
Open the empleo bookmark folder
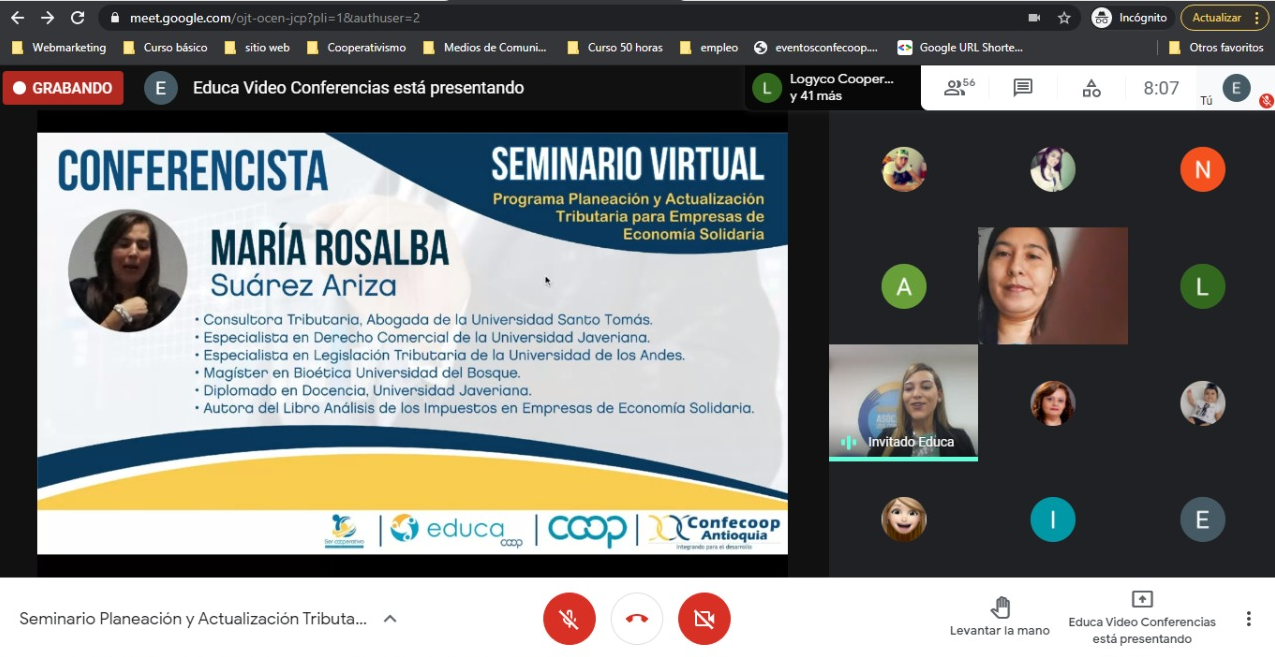[x=708, y=47]
